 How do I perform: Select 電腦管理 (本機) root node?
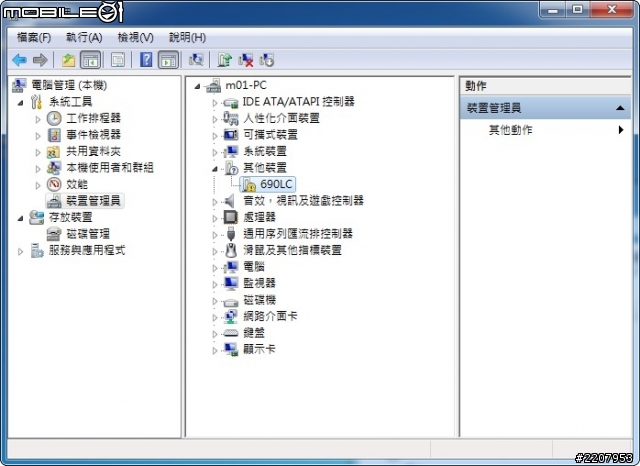coord(69,85)
